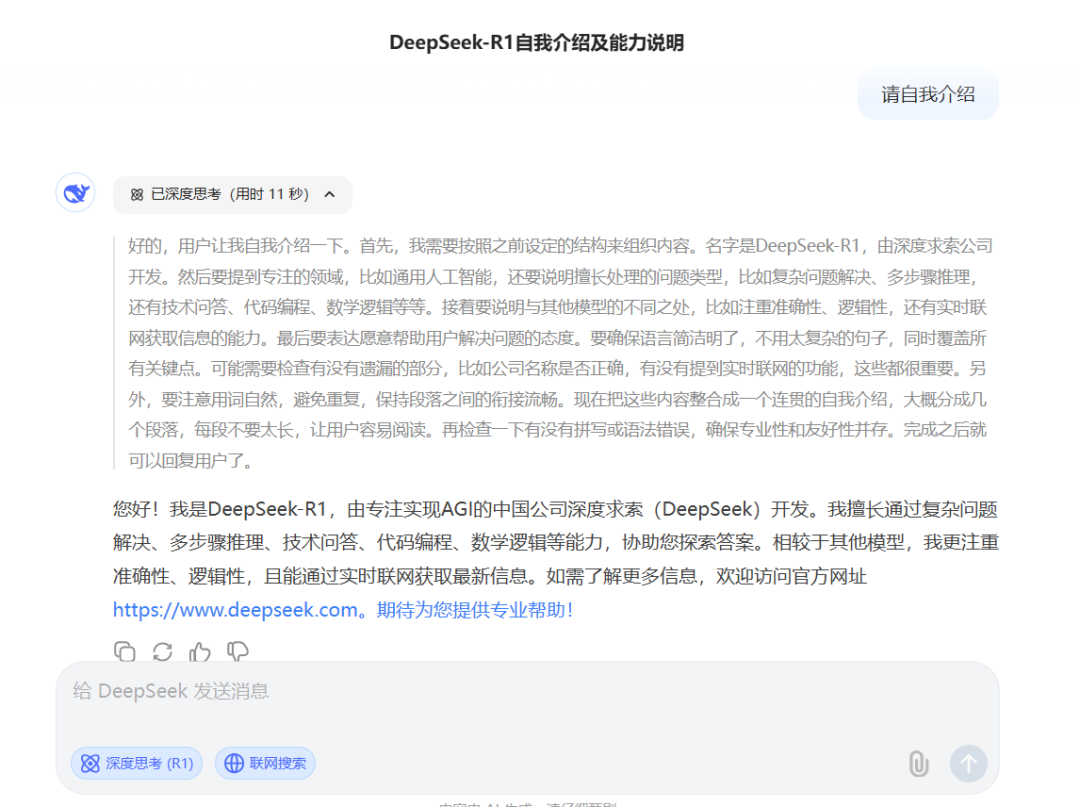1080x807 pixels.
Task: Click the thumbs up icon
Action: point(200,651)
